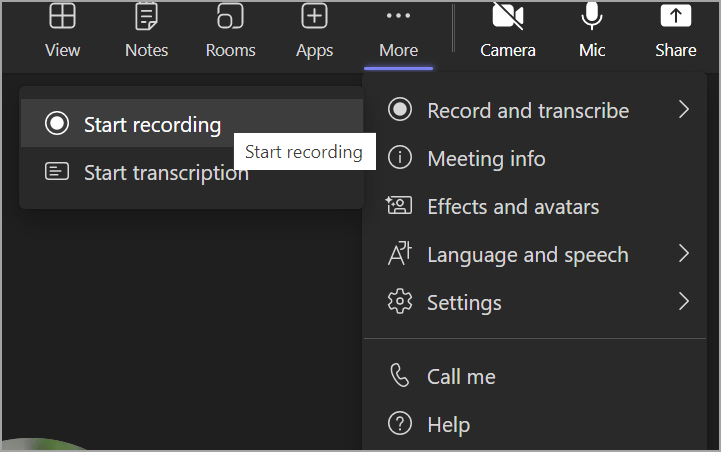Screen dimensions: 721x452
Task: Open Help from the More menu
Action: point(448,424)
